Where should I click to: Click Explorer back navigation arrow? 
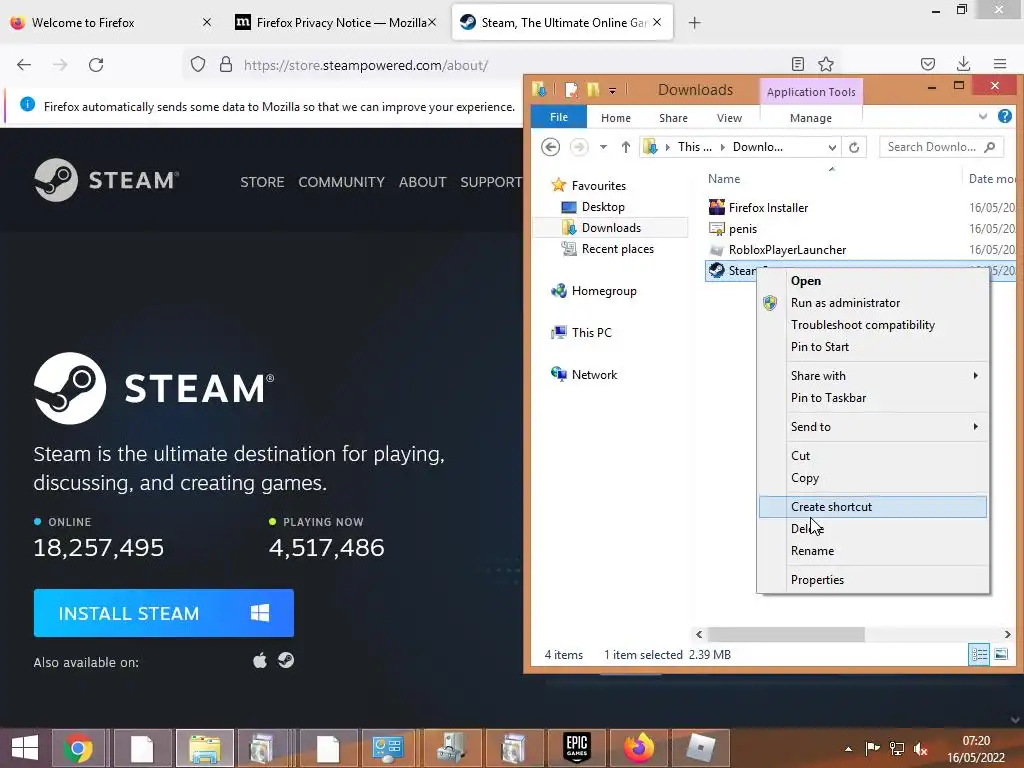pyautogui.click(x=551, y=147)
